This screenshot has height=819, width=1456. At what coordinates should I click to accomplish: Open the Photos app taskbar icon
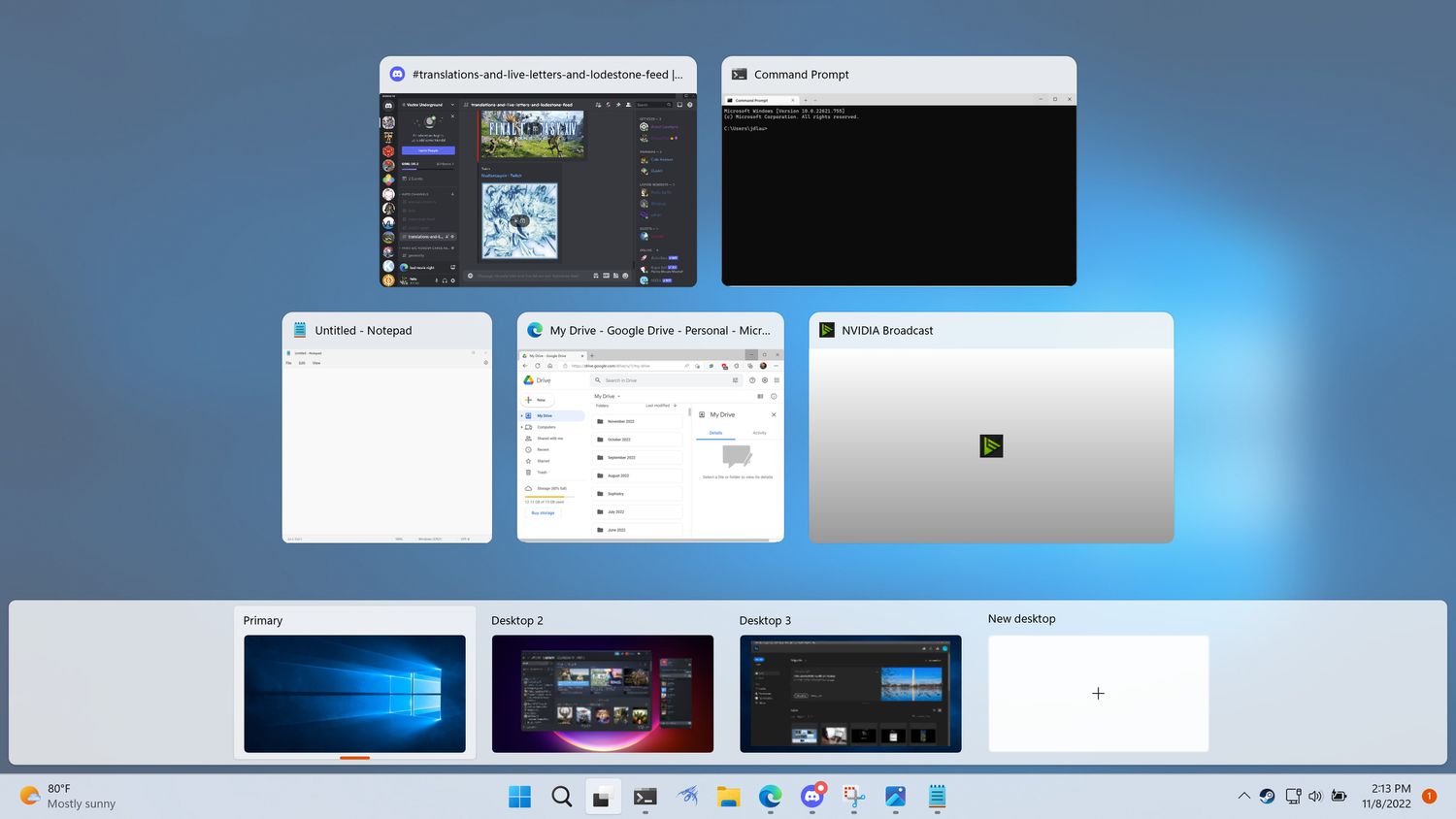tap(895, 797)
